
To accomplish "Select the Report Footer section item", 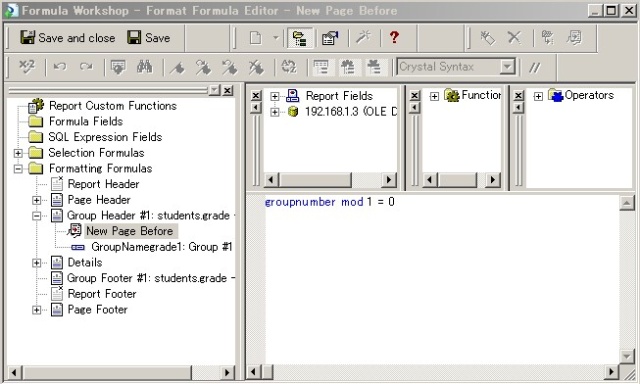I will tap(102, 294).
